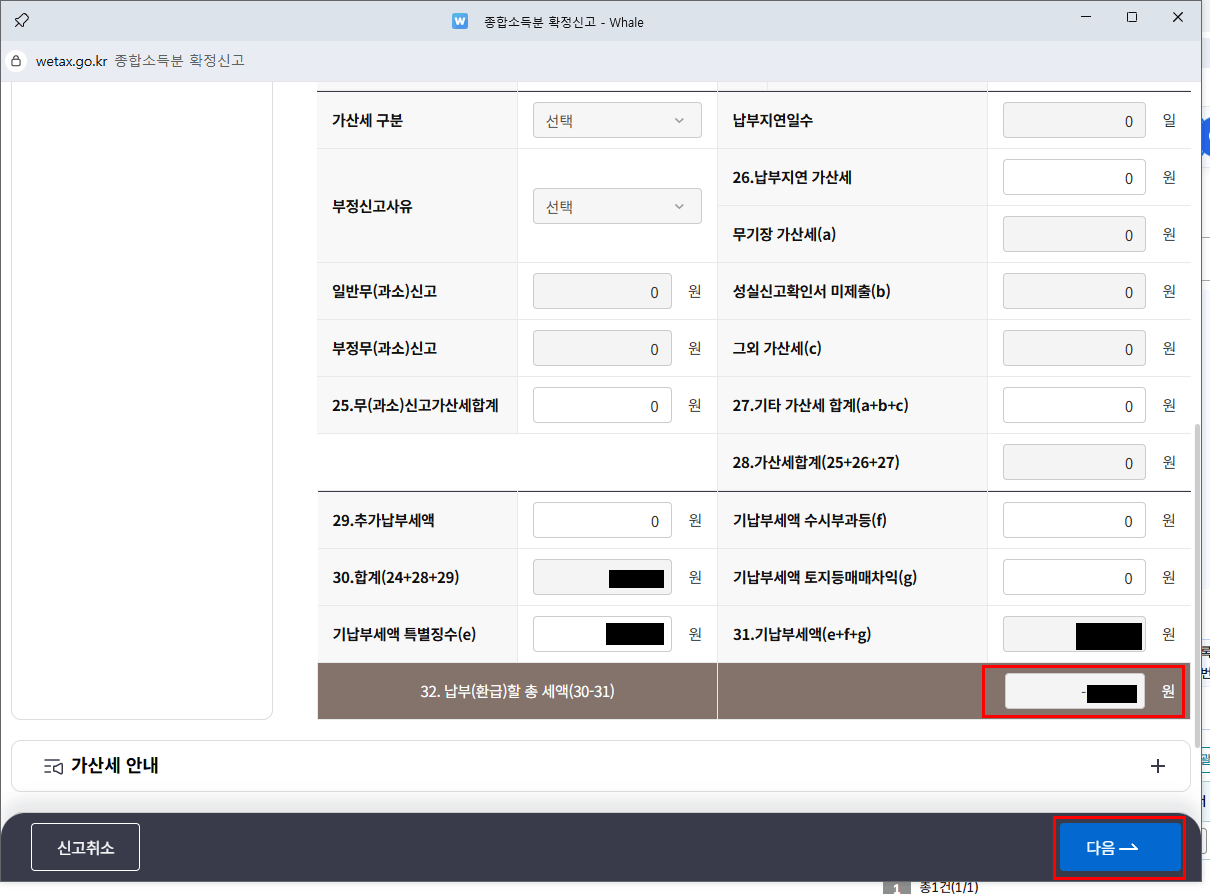Click the 부정신고사유 label

coord(372,207)
